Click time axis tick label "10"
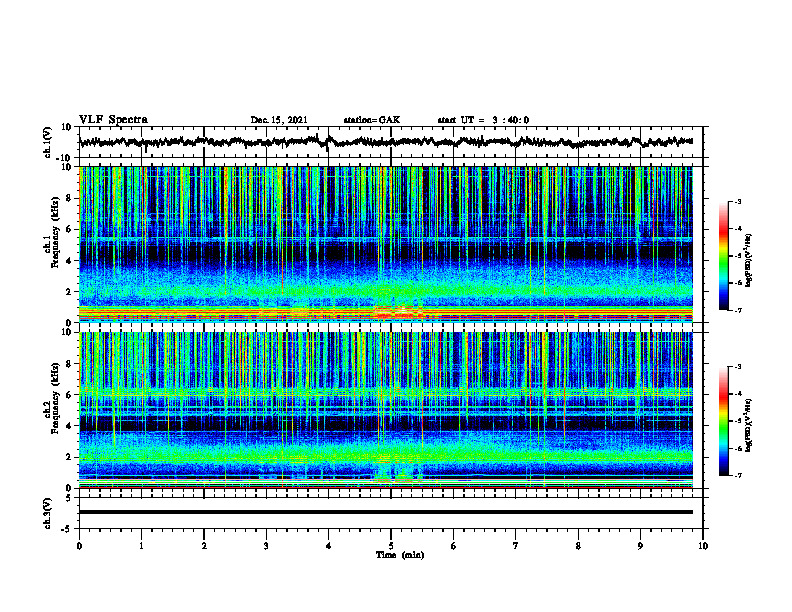The image size is (792, 612). [x=703, y=546]
